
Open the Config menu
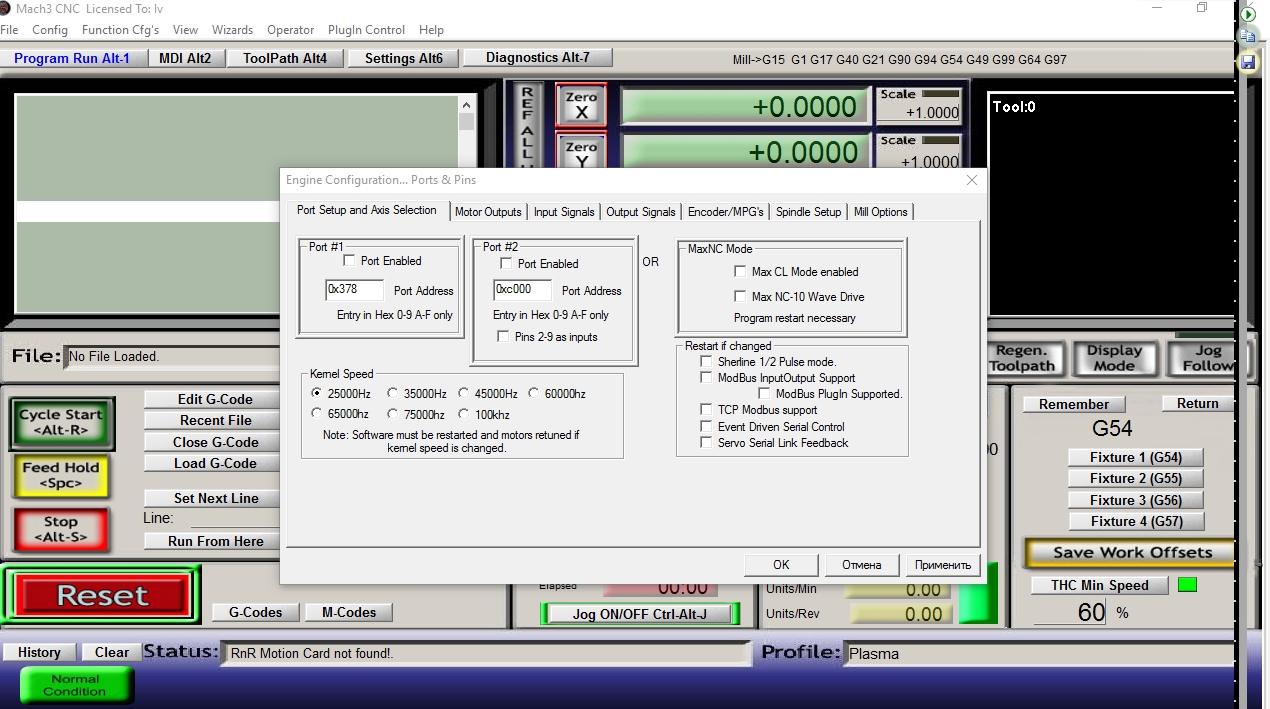(x=50, y=30)
